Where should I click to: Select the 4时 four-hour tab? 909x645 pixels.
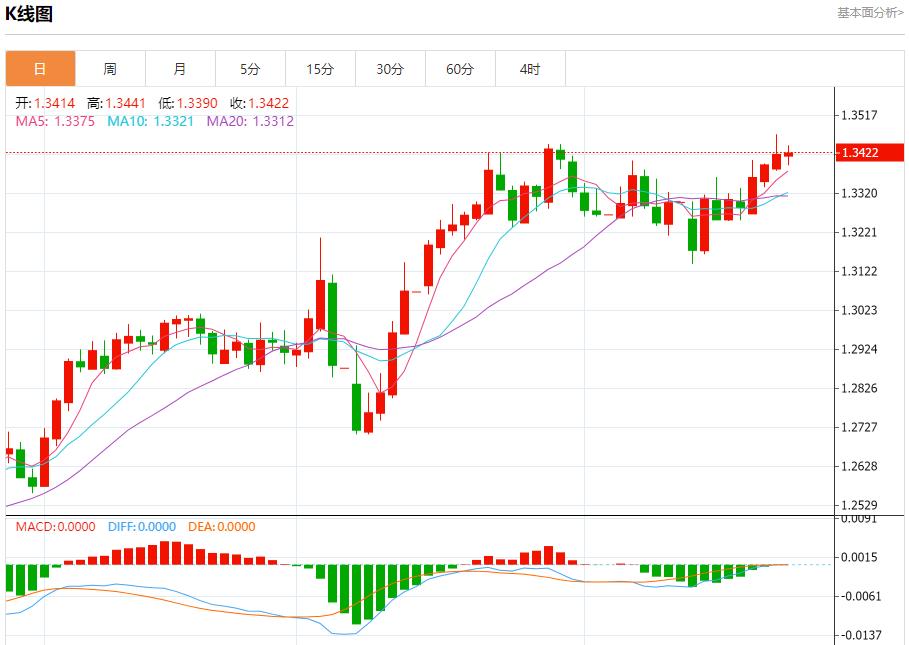tap(530, 69)
